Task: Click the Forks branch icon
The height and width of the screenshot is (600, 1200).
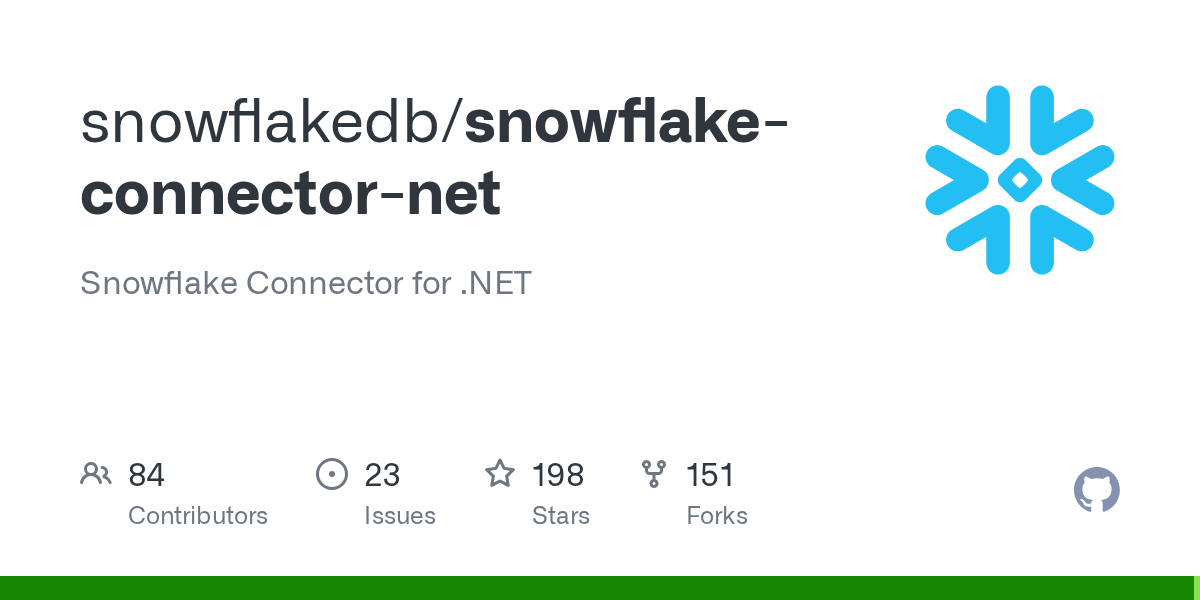Action: pyautogui.click(x=654, y=474)
